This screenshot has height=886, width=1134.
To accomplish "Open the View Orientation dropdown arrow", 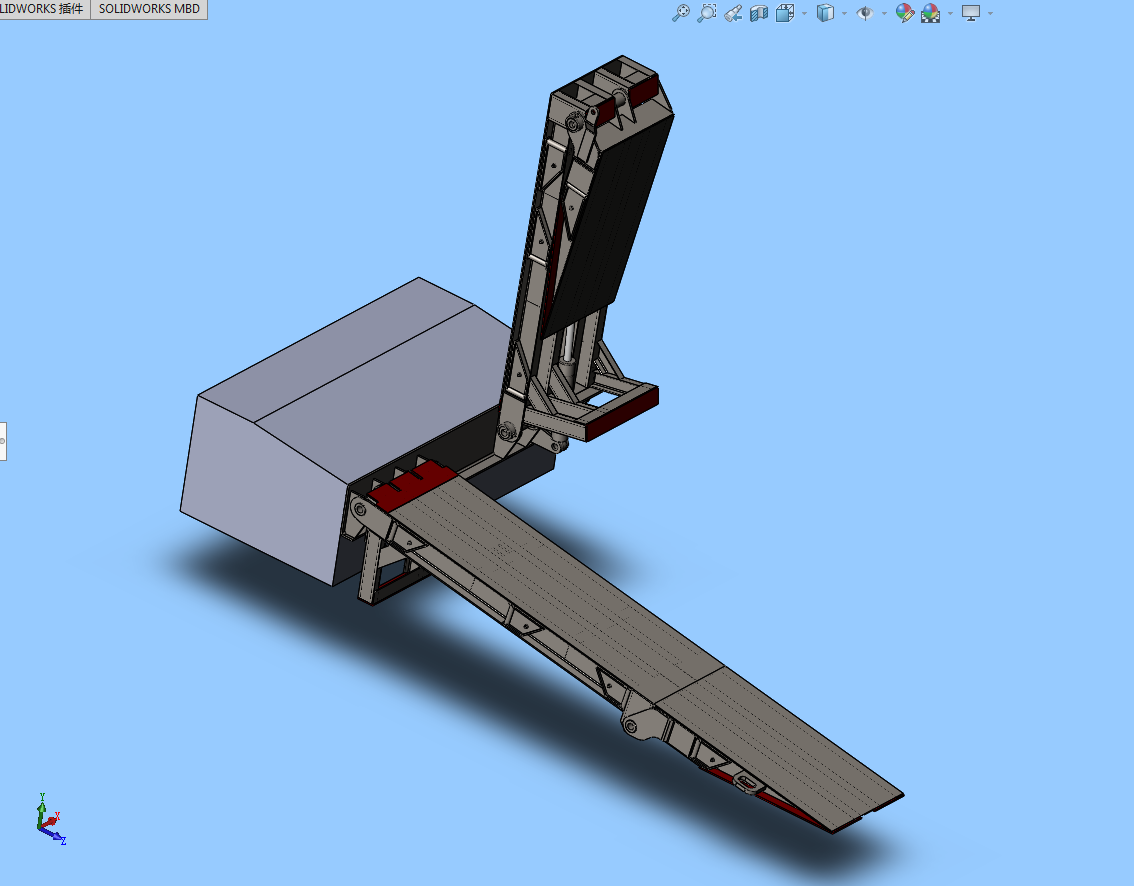I will tap(804, 13).
